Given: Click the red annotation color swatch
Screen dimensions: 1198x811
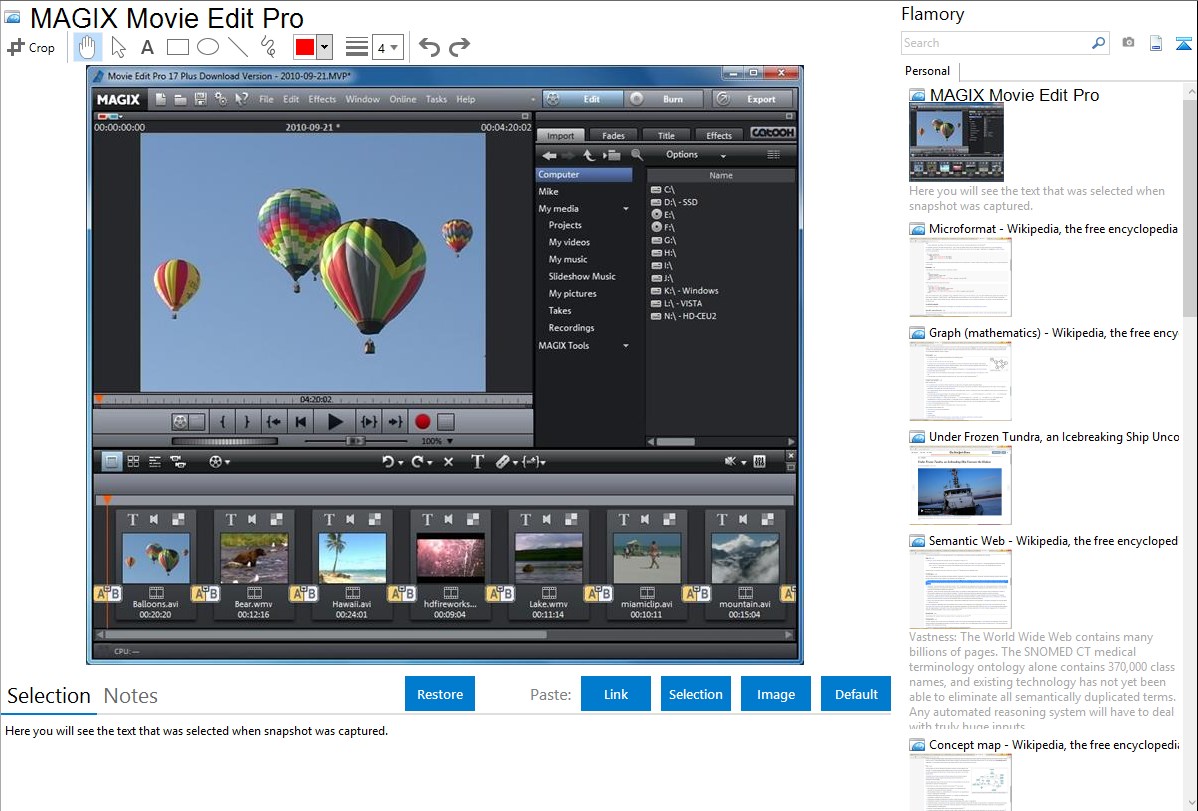Looking at the screenshot, I should pos(305,47).
